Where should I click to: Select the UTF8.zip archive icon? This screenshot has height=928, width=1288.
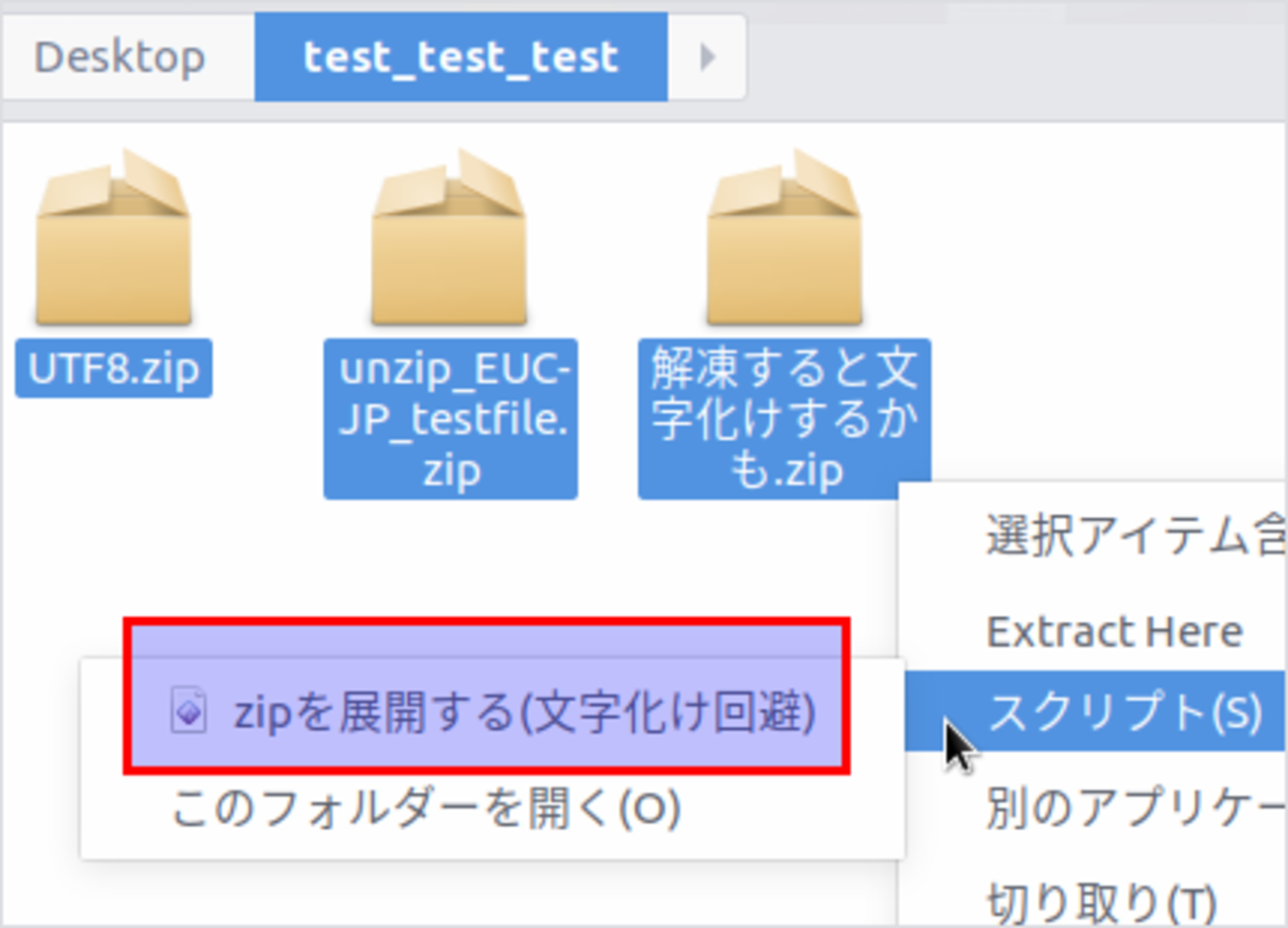click(x=113, y=238)
